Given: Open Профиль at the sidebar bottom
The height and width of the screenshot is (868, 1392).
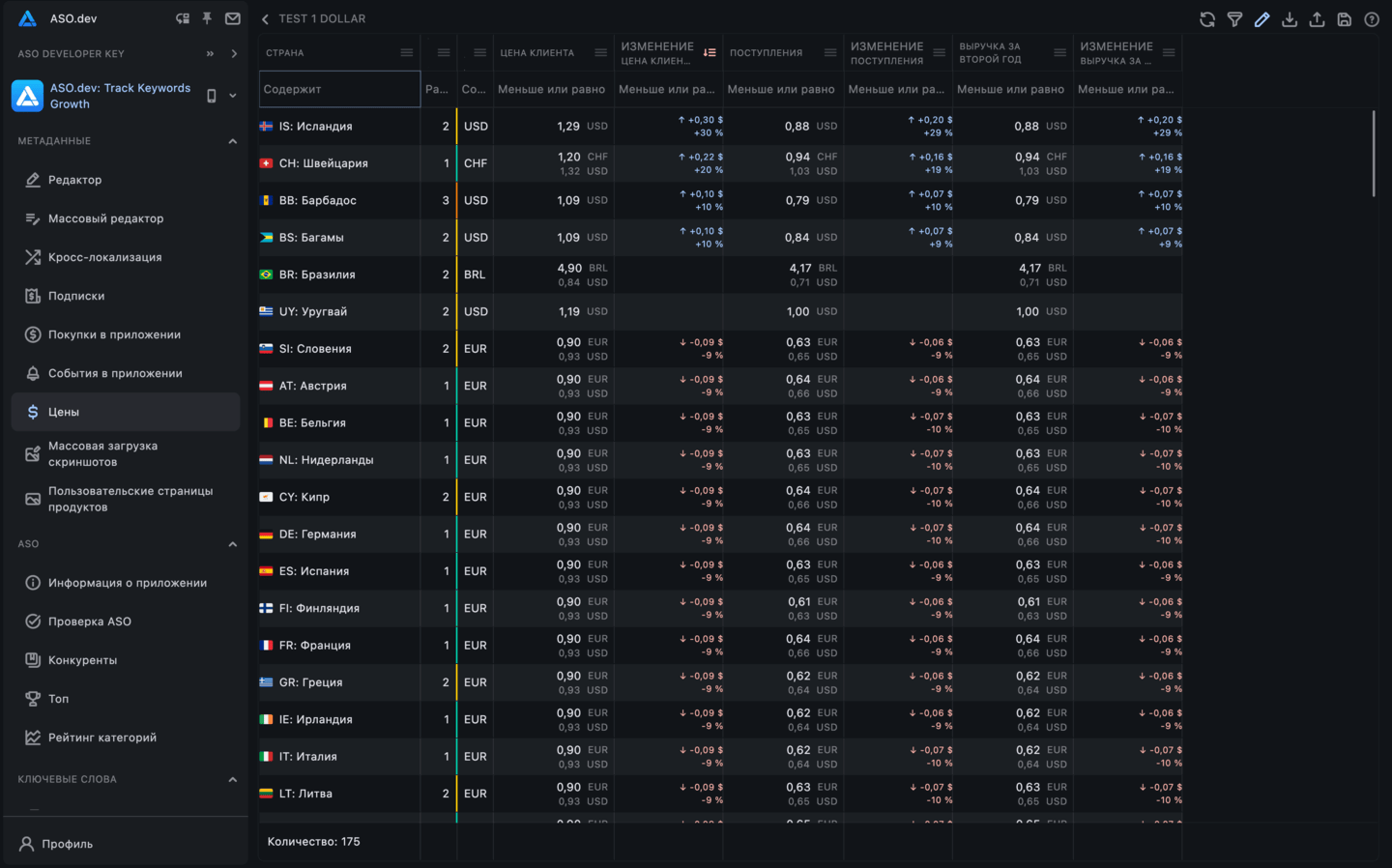Looking at the screenshot, I should point(67,844).
